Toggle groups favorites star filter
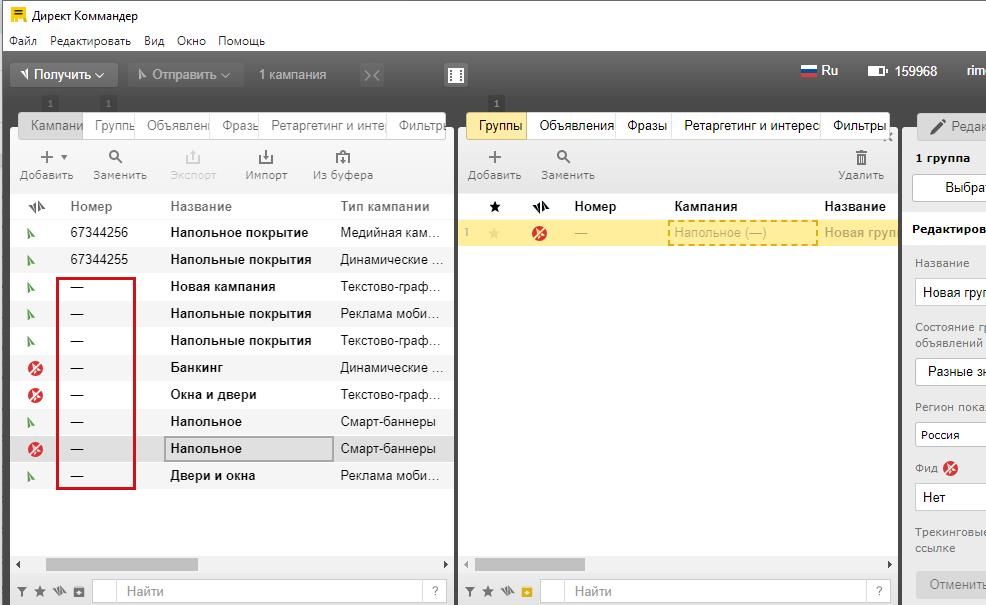 coord(488,591)
